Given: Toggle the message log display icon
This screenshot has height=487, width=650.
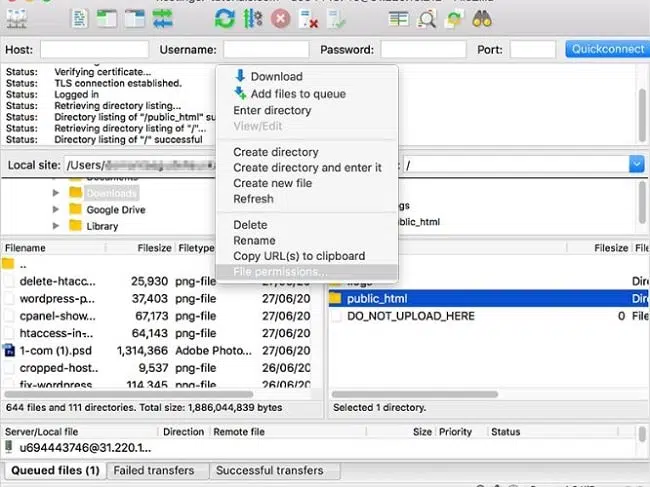Looking at the screenshot, I should pos(80,19).
